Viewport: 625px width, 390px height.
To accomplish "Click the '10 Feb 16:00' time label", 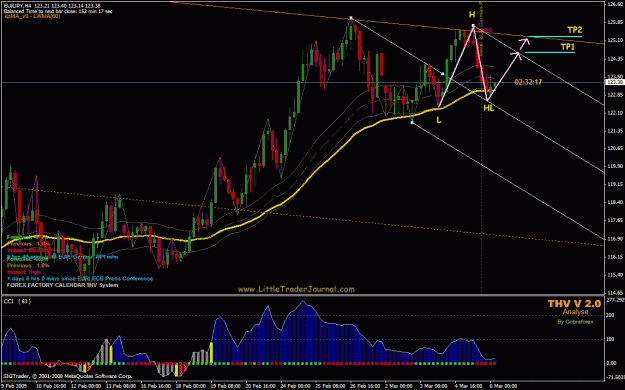I will coord(51,386).
